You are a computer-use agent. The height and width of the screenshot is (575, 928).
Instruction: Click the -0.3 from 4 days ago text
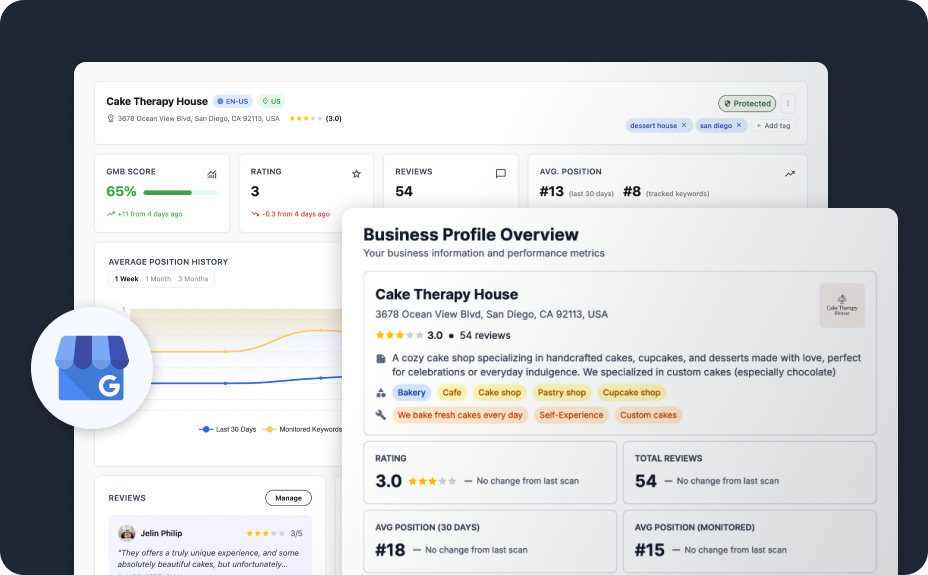pos(296,214)
